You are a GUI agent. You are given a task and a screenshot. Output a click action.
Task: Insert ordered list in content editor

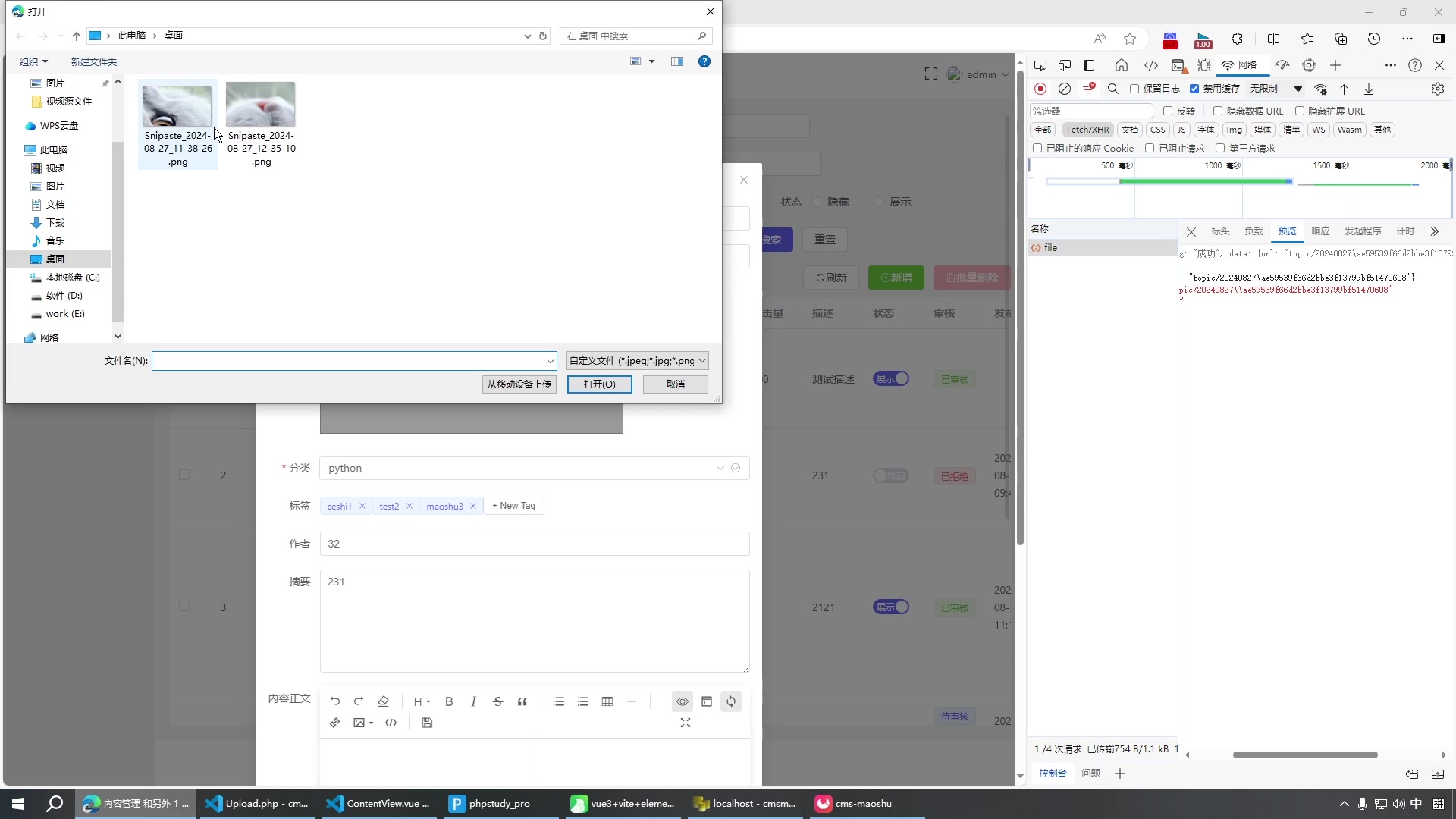click(583, 701)
